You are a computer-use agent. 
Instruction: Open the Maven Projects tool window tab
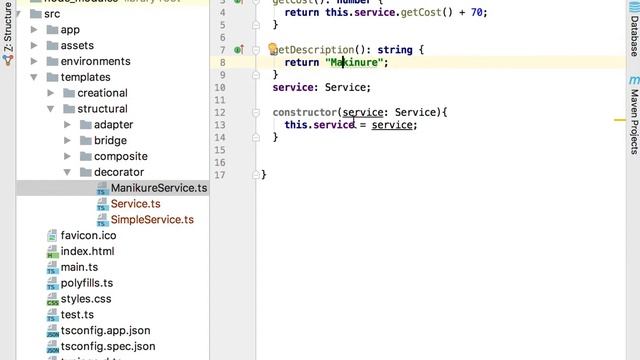633,115
